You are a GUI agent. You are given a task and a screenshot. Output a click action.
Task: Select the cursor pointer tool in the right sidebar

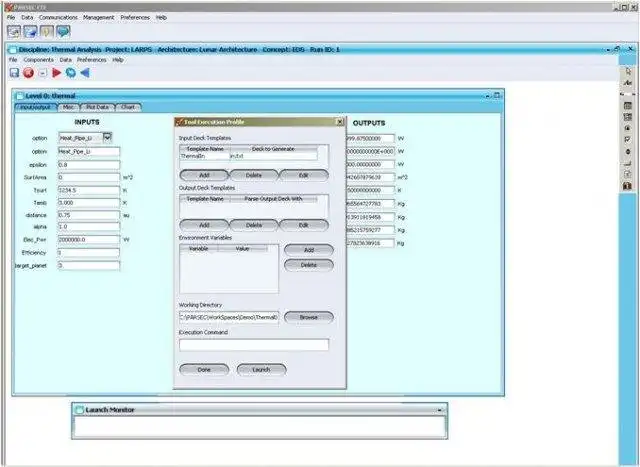[x=628, y=71]
